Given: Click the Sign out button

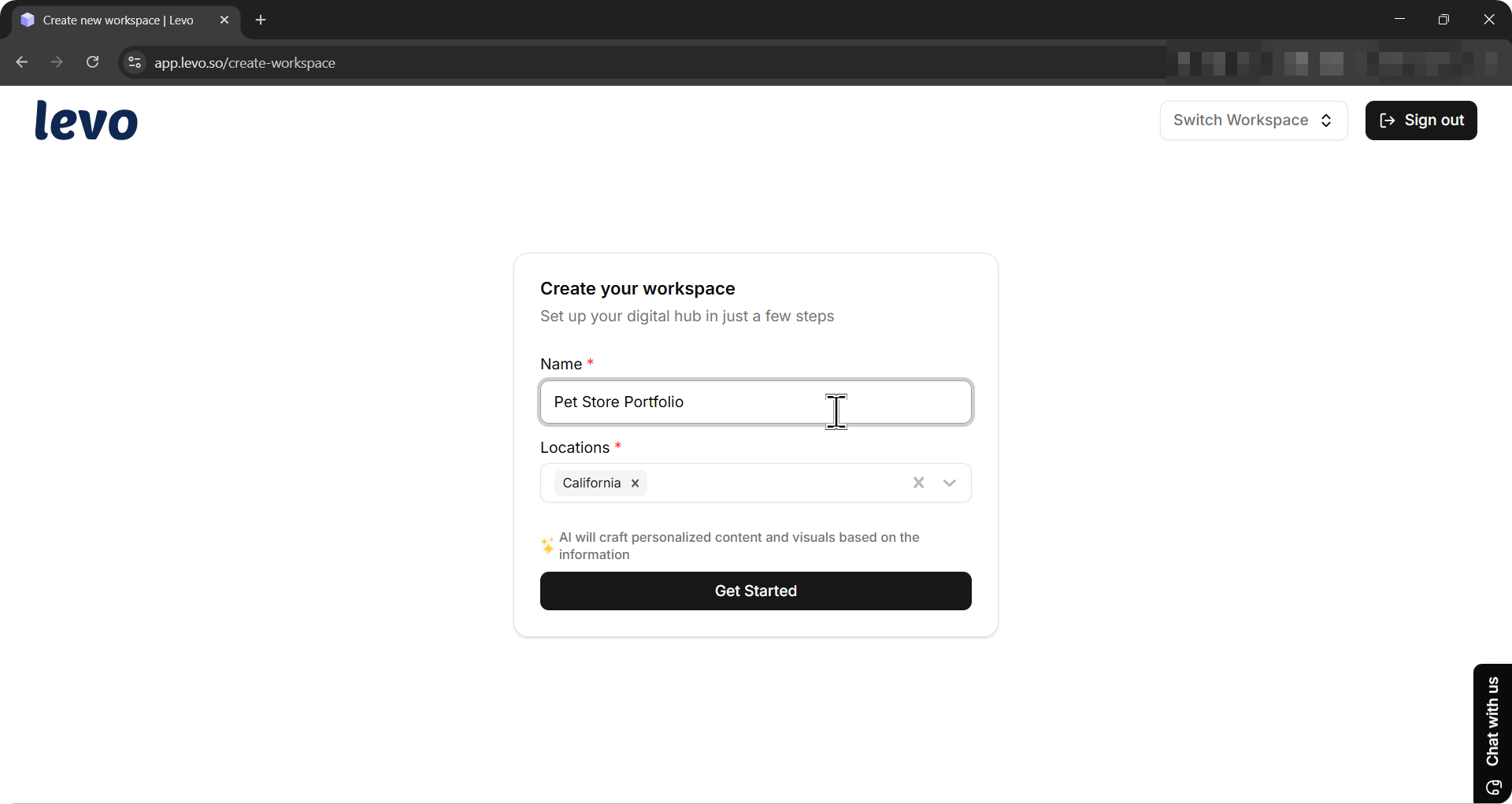Looking at the screenshot, I should (x=1421, y=120).
